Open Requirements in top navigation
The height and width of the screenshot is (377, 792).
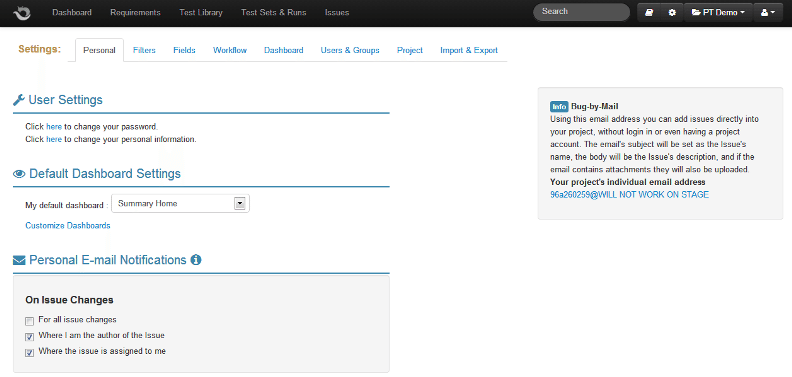[135, 13]
